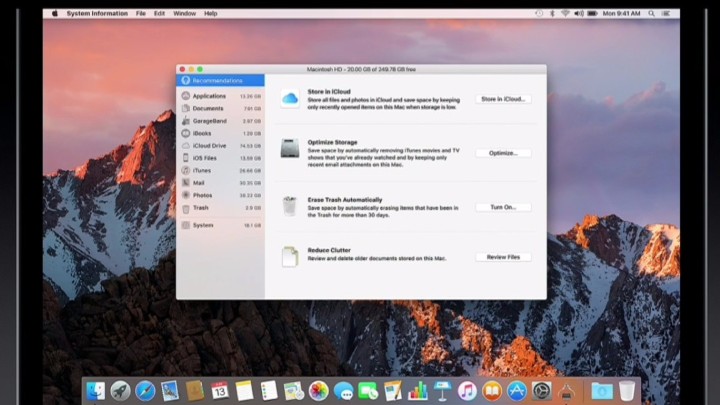Open the Downloads folder in Dock

click(x=602, y=391)
